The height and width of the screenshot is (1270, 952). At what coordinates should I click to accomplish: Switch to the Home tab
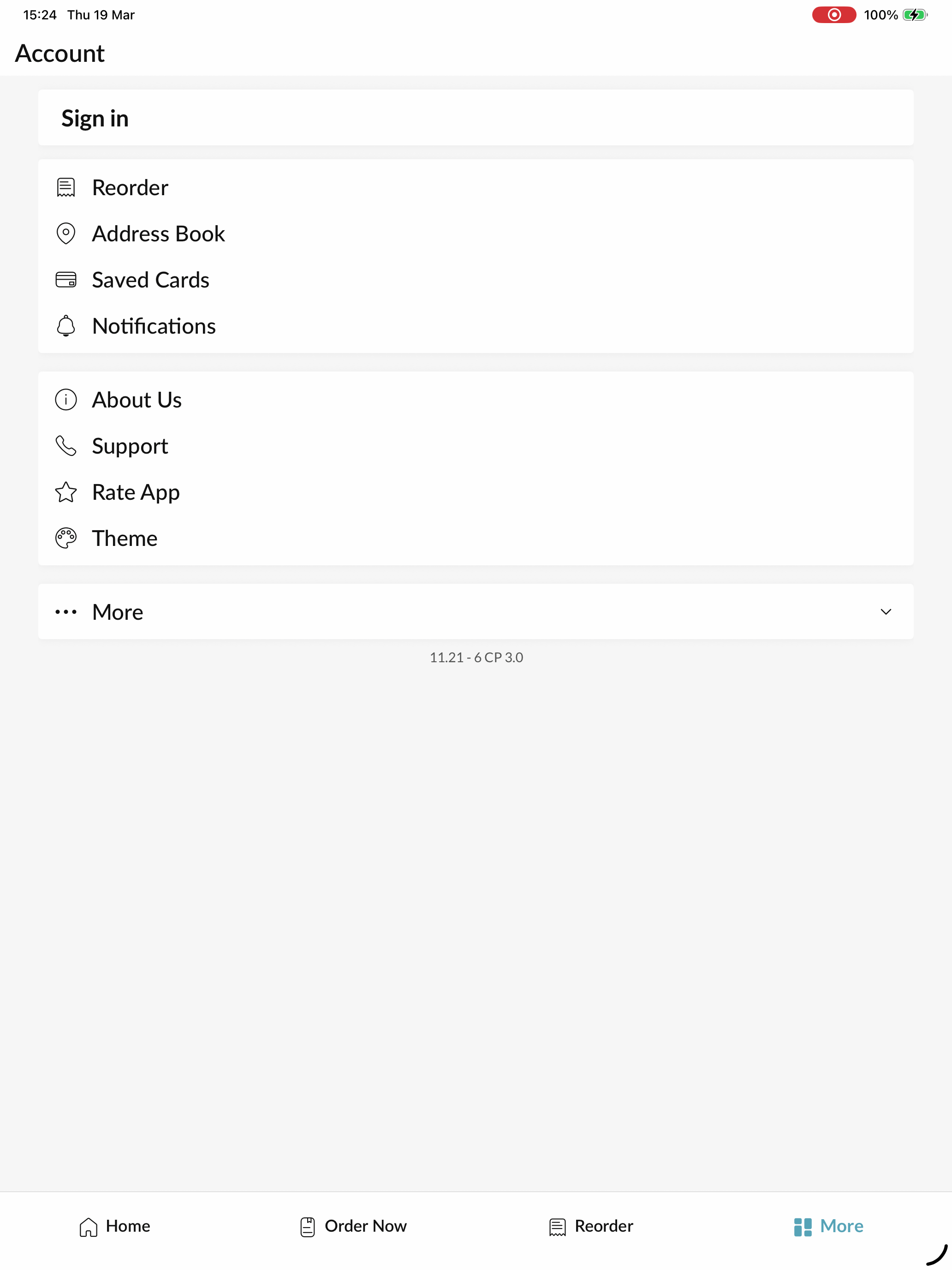(x=114, y=1226)
